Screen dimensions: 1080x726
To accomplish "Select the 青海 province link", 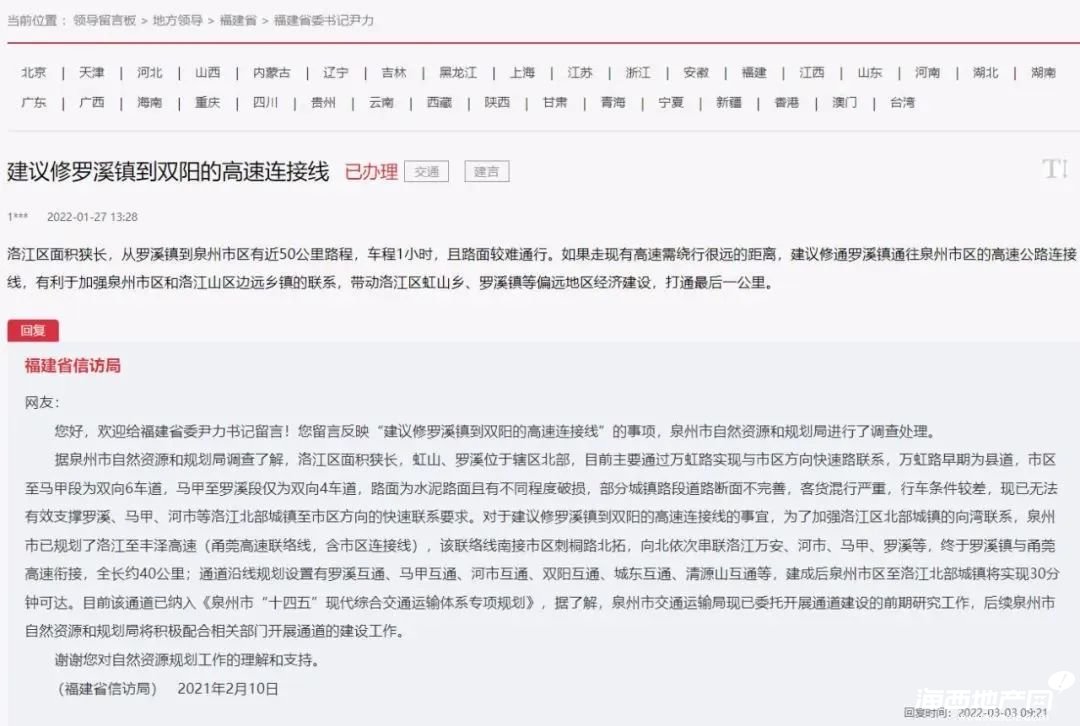I will [612, 103].
